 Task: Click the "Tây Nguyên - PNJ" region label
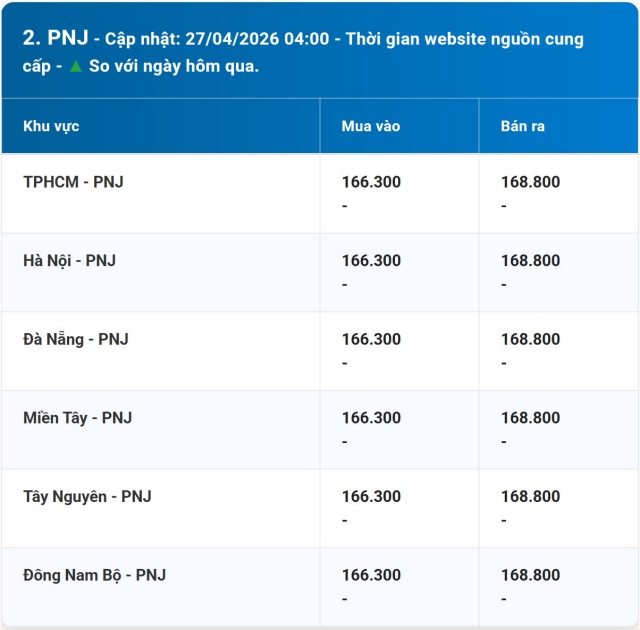87,496
